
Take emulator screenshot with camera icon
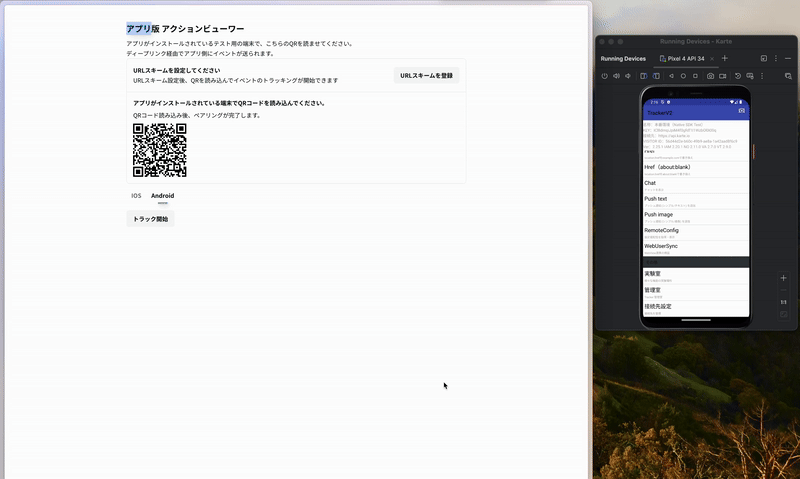tap(710, 76)
